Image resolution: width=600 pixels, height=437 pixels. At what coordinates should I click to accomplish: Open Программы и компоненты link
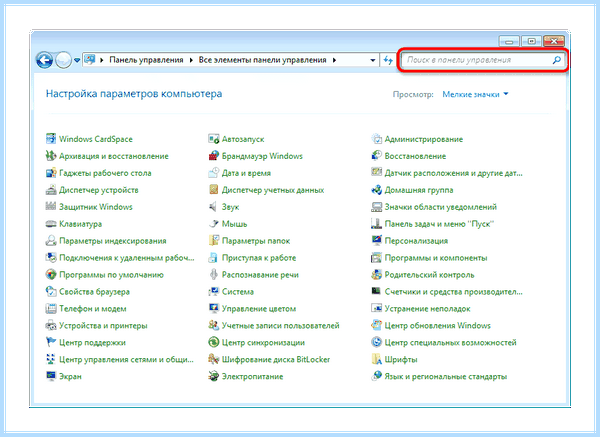[436, 258]
